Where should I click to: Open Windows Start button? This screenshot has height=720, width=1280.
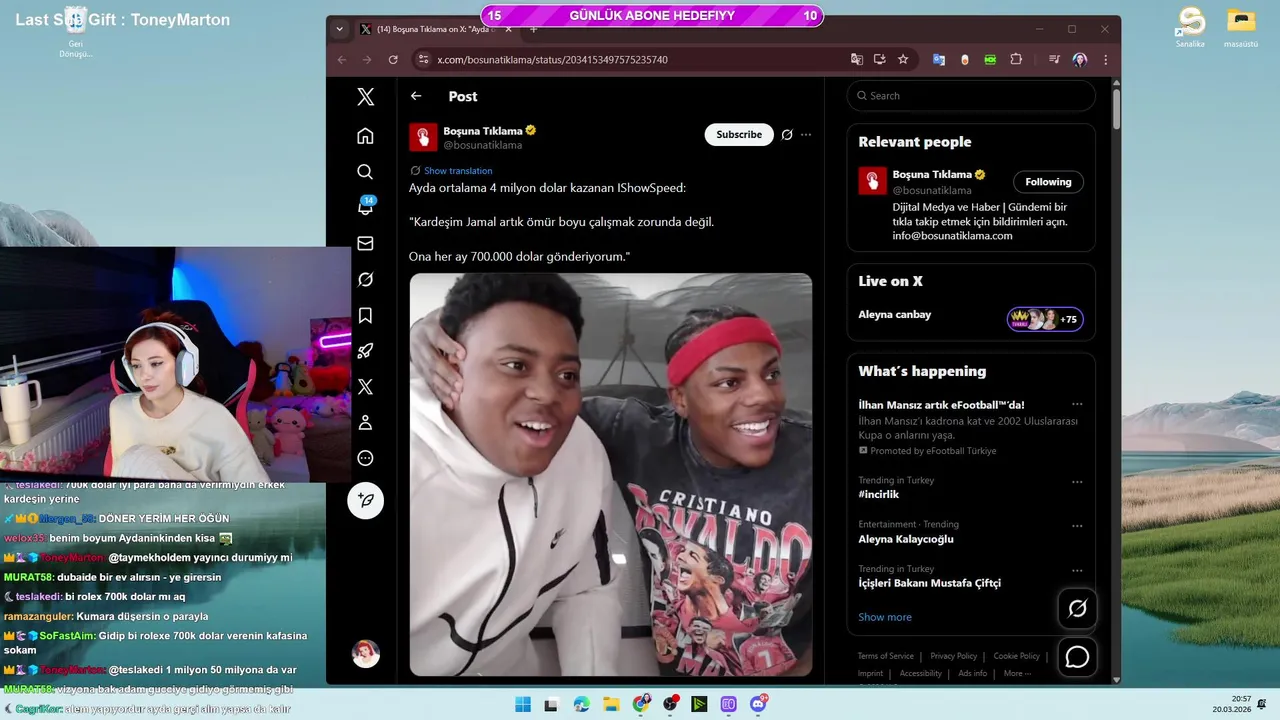523,704
